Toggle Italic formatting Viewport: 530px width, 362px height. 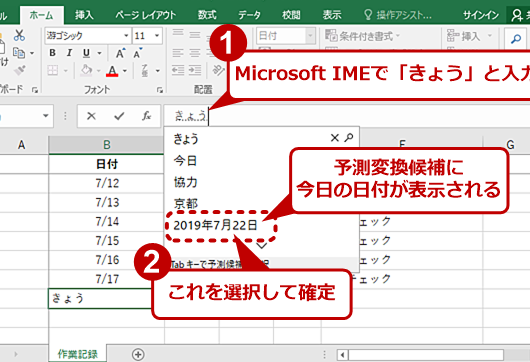coord(69,53)
